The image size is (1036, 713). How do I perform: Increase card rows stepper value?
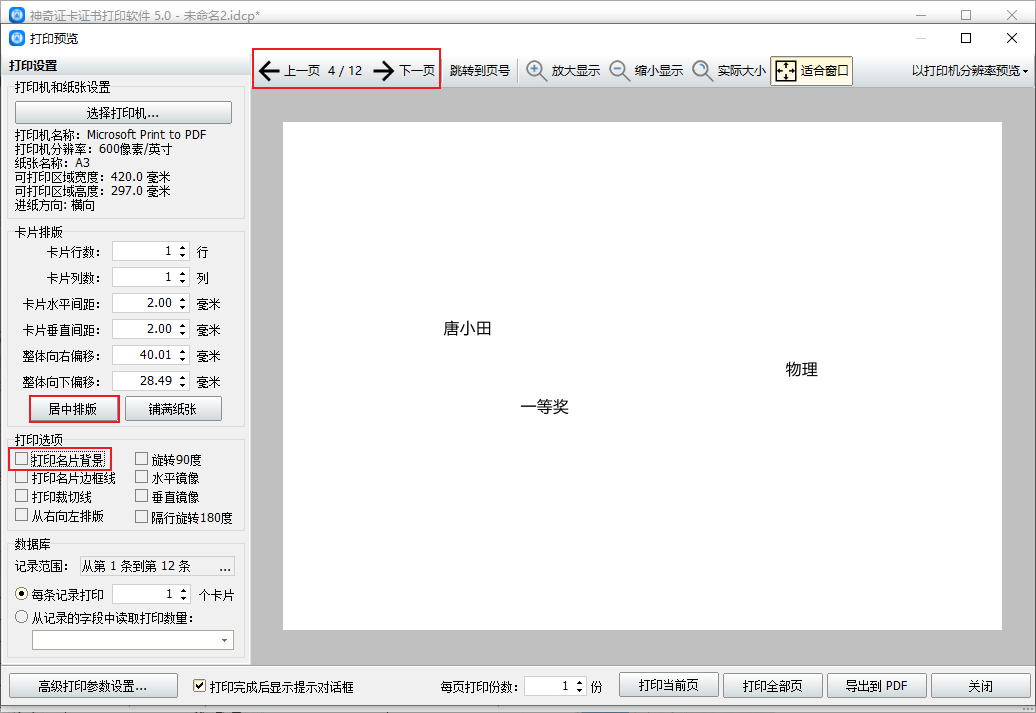[x=183, y=248]
